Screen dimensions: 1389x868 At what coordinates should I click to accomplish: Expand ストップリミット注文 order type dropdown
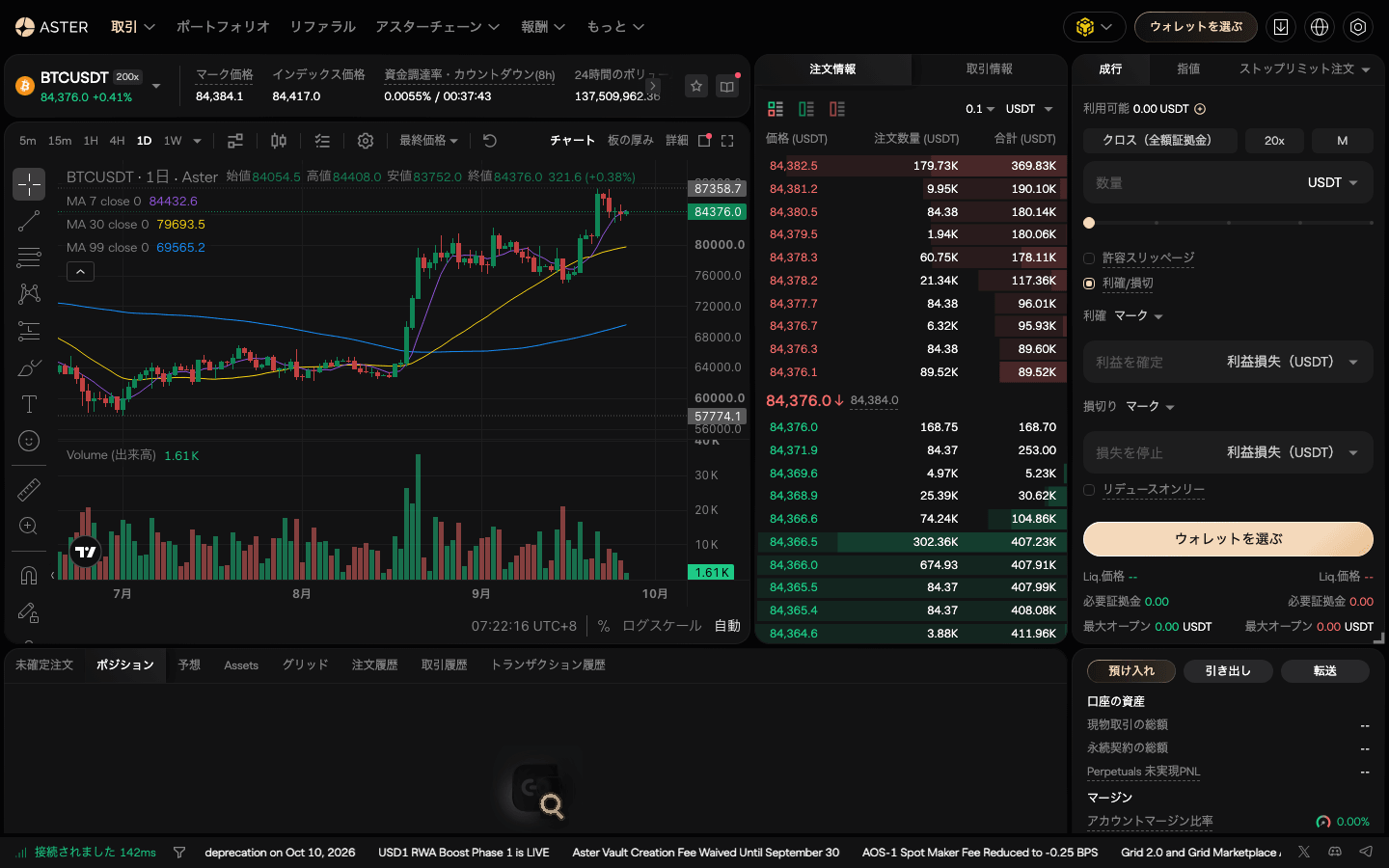[x=1304, y=69]
